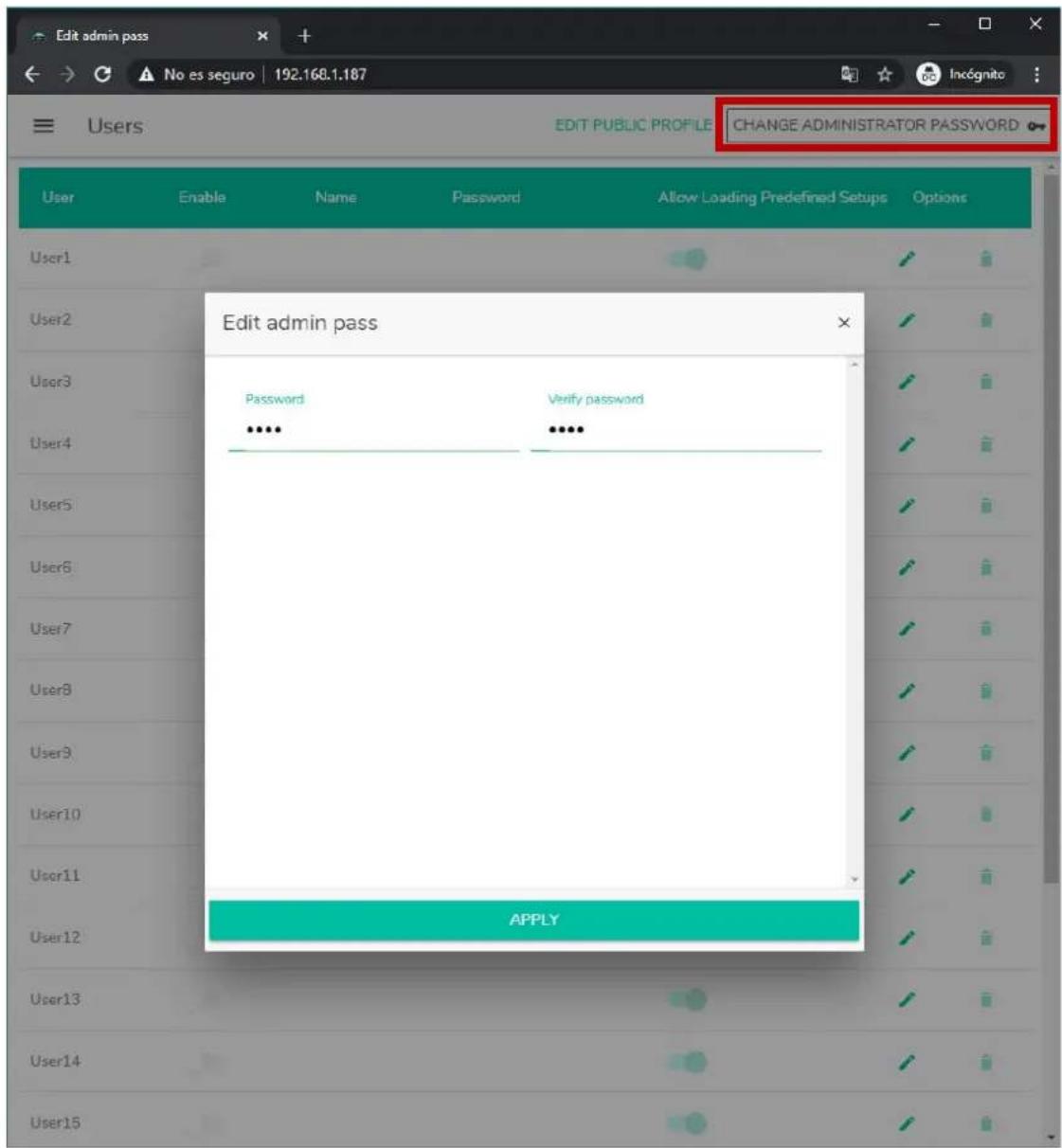1062x1148 pixels.
Task: Click the trash icon for User14
Action: pyautogui.click(x=986, y=1062)
